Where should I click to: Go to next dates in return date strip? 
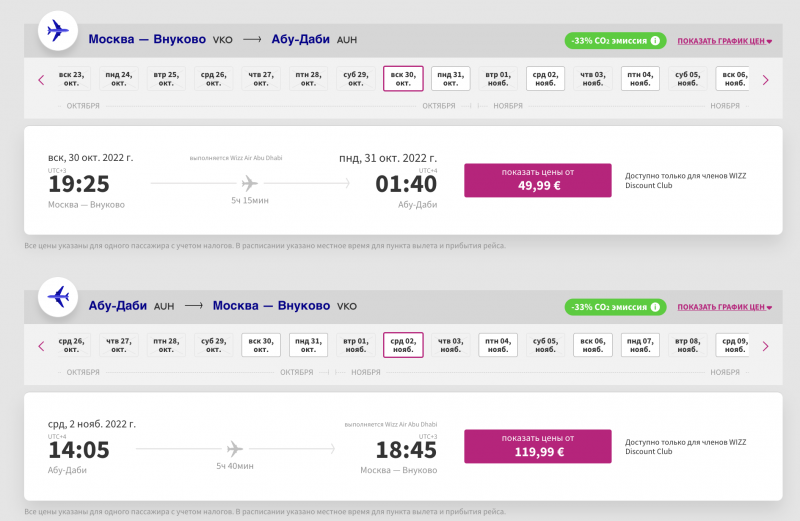765,346
